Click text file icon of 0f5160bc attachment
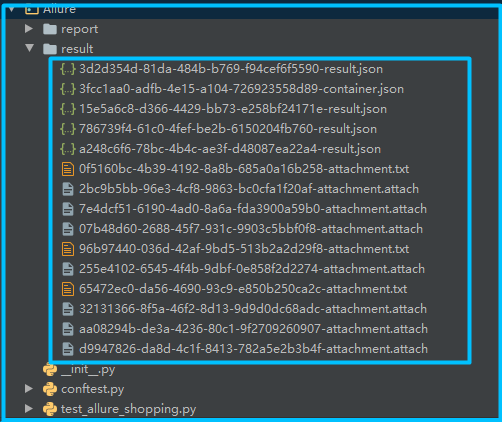This screenshot has height=422, width=502. tap(68, 169)
